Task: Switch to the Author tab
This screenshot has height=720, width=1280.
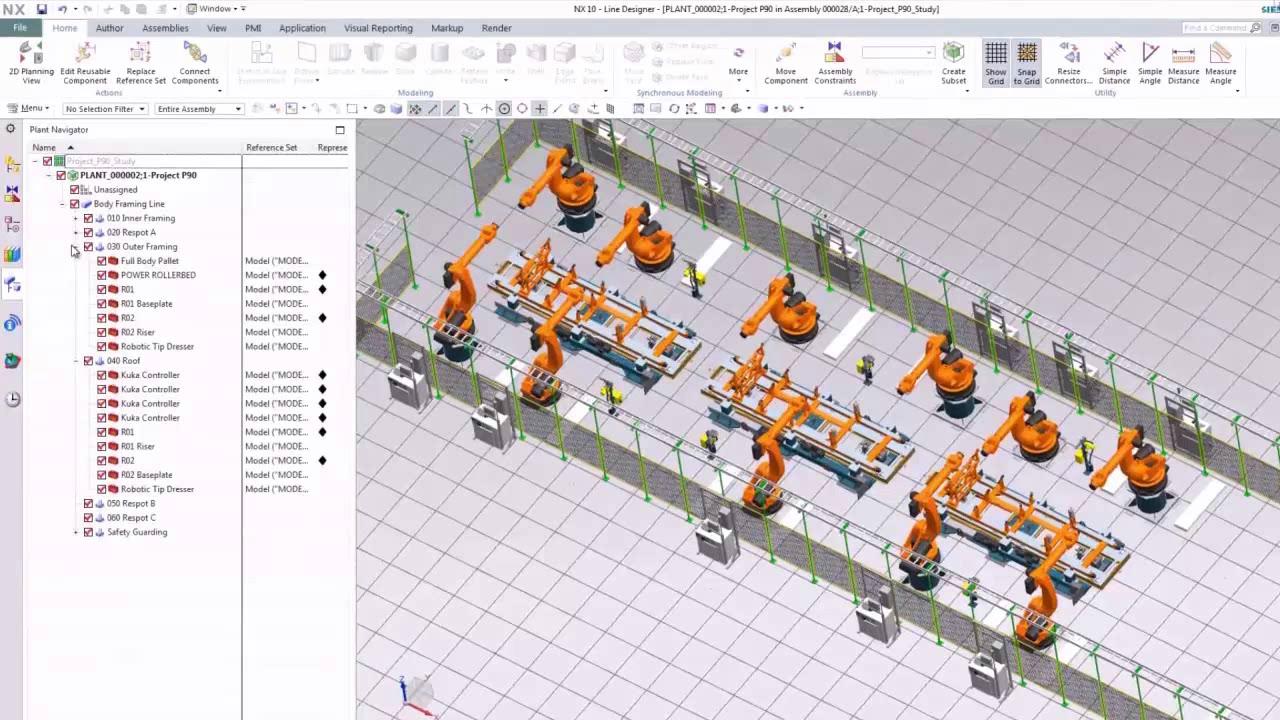Action: 109,28
